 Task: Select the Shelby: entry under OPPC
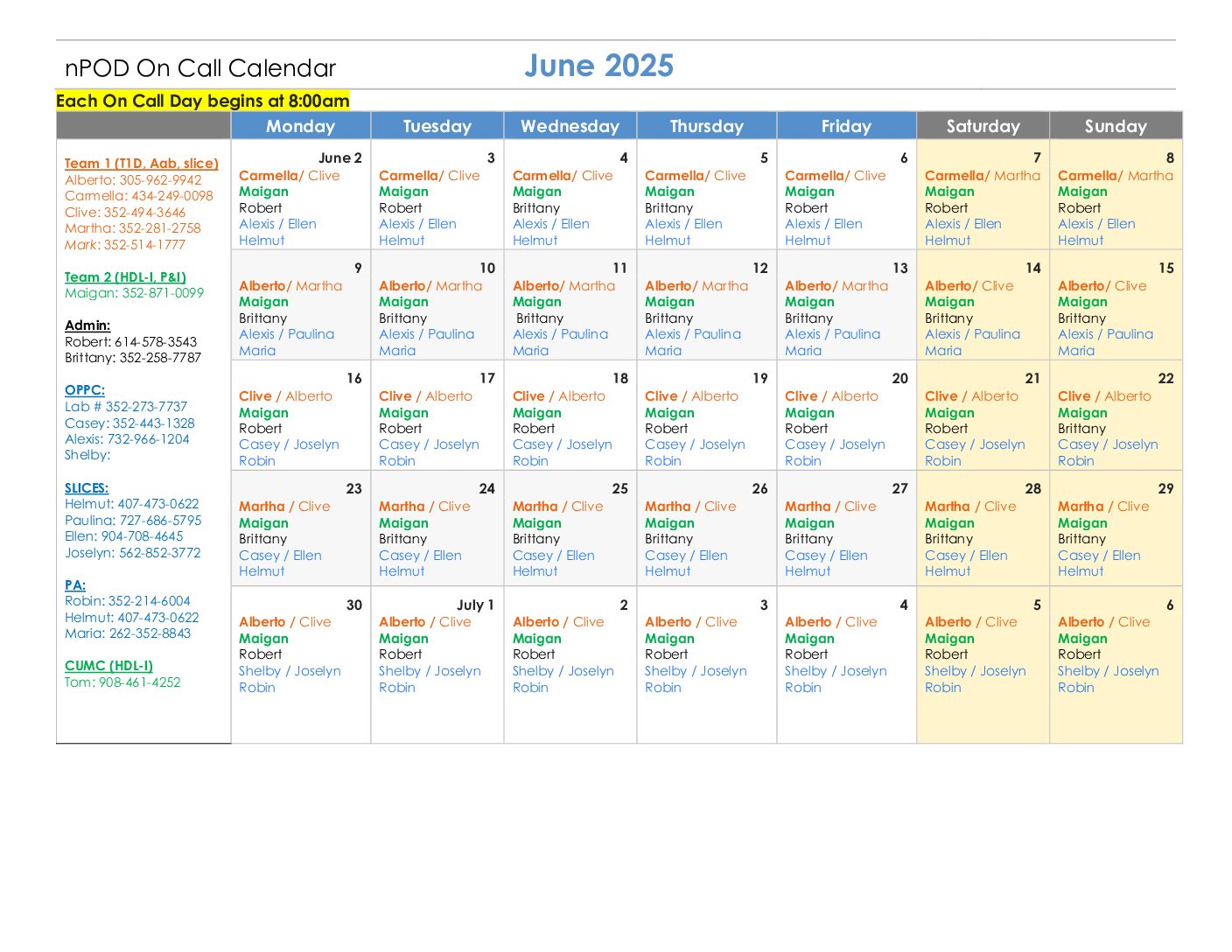(x=87, y=455)
